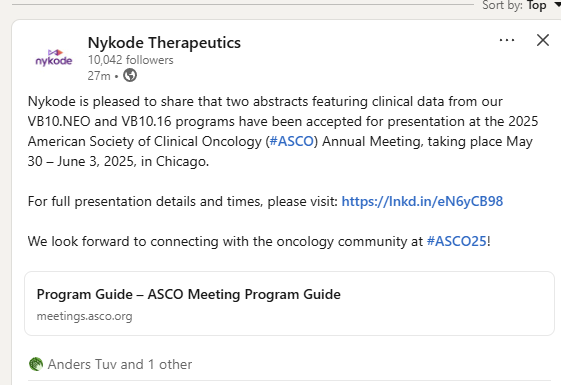The height and width of the screenshot is (385, 561).
Task: Click the post paragraph about VB10.NEO abstracts
Action: (x=283, y=131)
